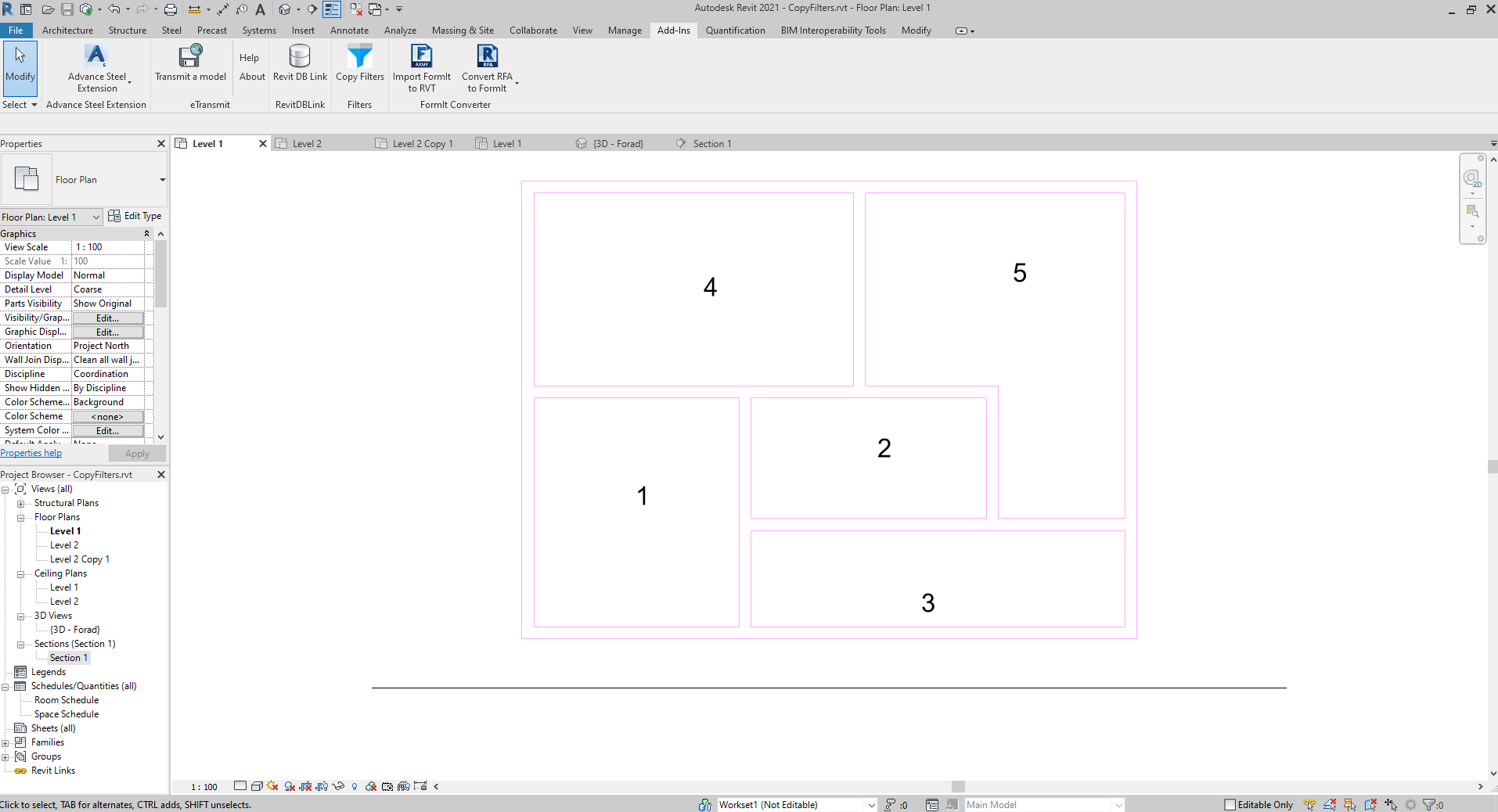Viewport: 1498px width, 812px height.
Task: Save the project with the Save icon
Action: (x=67, y=9)
